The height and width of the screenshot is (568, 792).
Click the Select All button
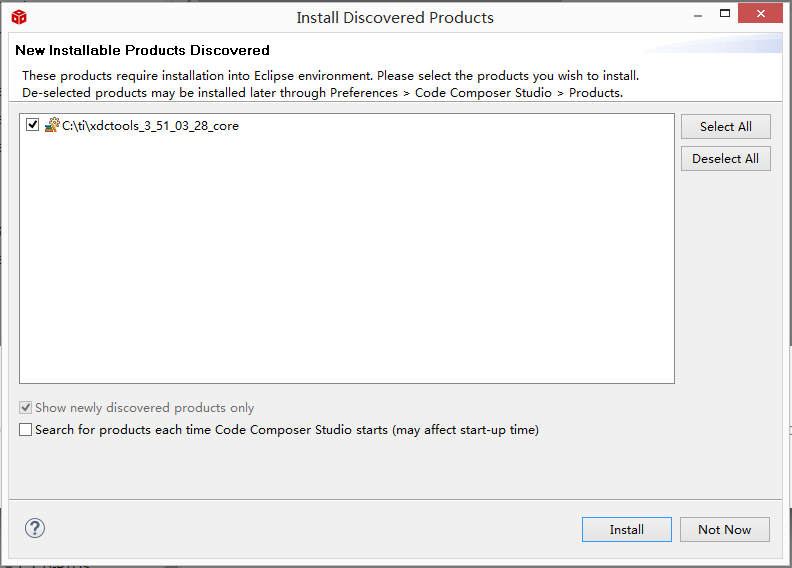point(725,126)
